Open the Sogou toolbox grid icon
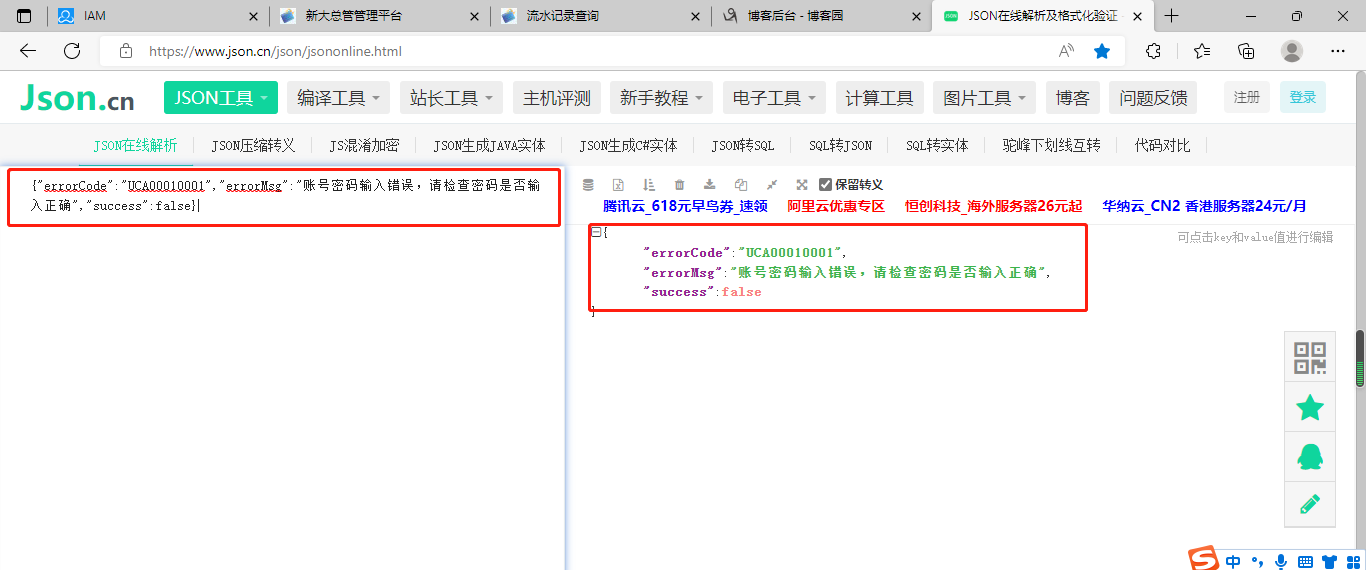The height and width of the screenshot is (570, 1366). (x=1352, y=561)
